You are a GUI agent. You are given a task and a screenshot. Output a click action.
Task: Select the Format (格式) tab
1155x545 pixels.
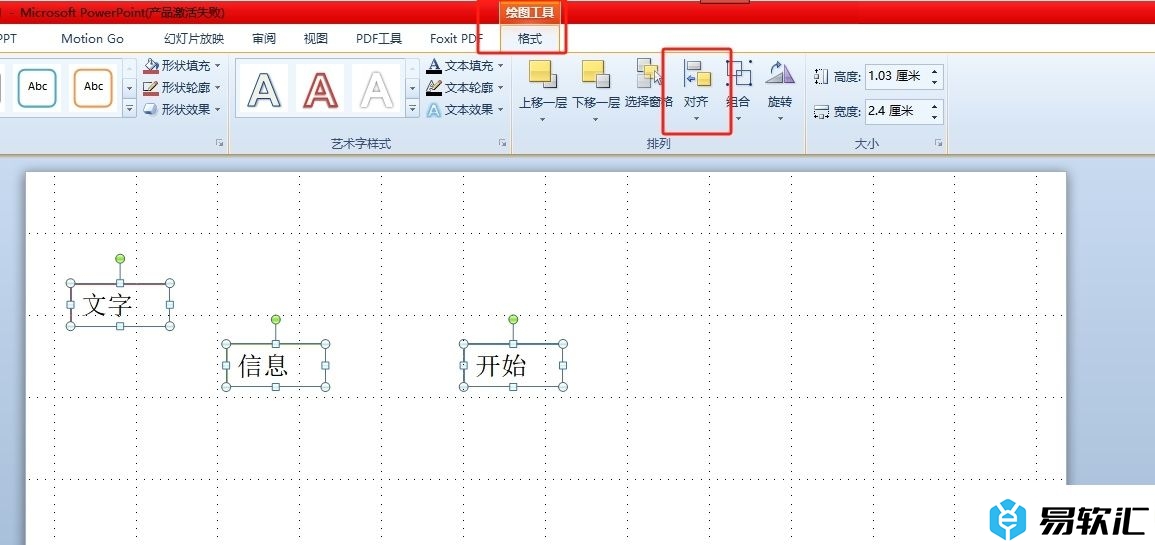pyautogui.click(x=530, y=39)
